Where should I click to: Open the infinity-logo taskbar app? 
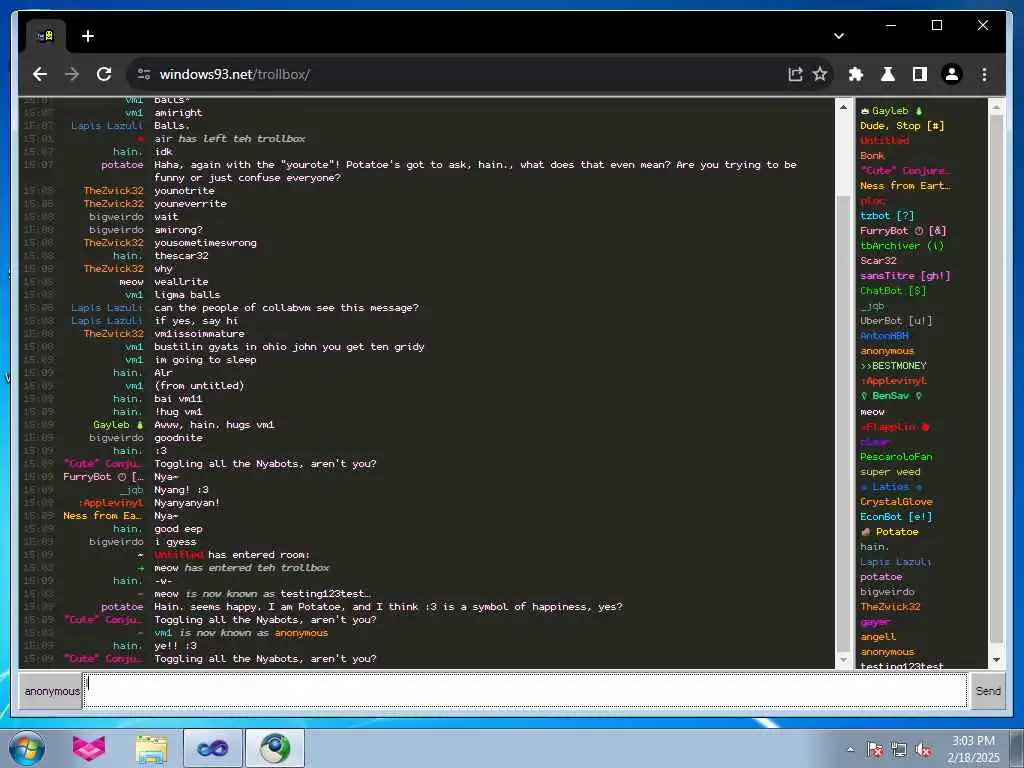click(212, 748)
